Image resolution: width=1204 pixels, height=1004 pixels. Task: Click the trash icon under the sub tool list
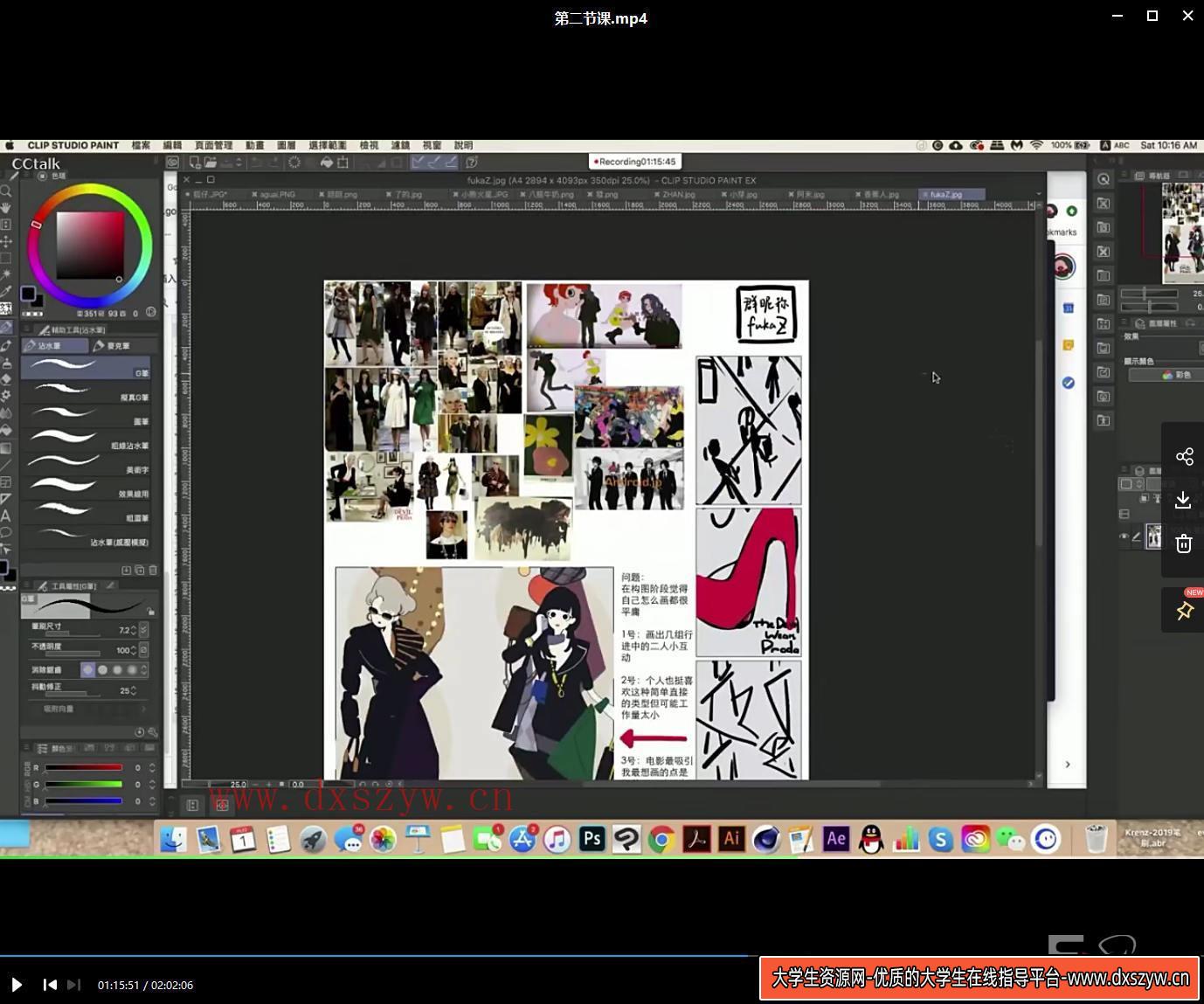(153, 570)
